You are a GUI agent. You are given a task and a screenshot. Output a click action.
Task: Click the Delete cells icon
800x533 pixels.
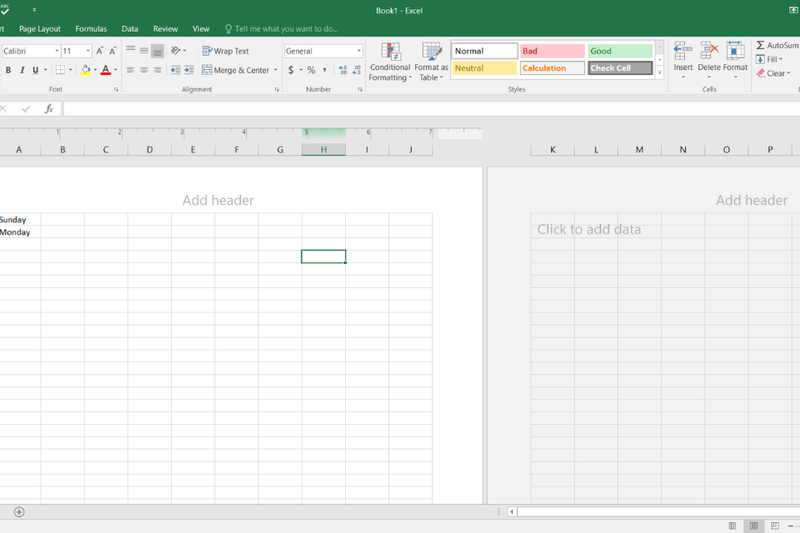[709, 51]
